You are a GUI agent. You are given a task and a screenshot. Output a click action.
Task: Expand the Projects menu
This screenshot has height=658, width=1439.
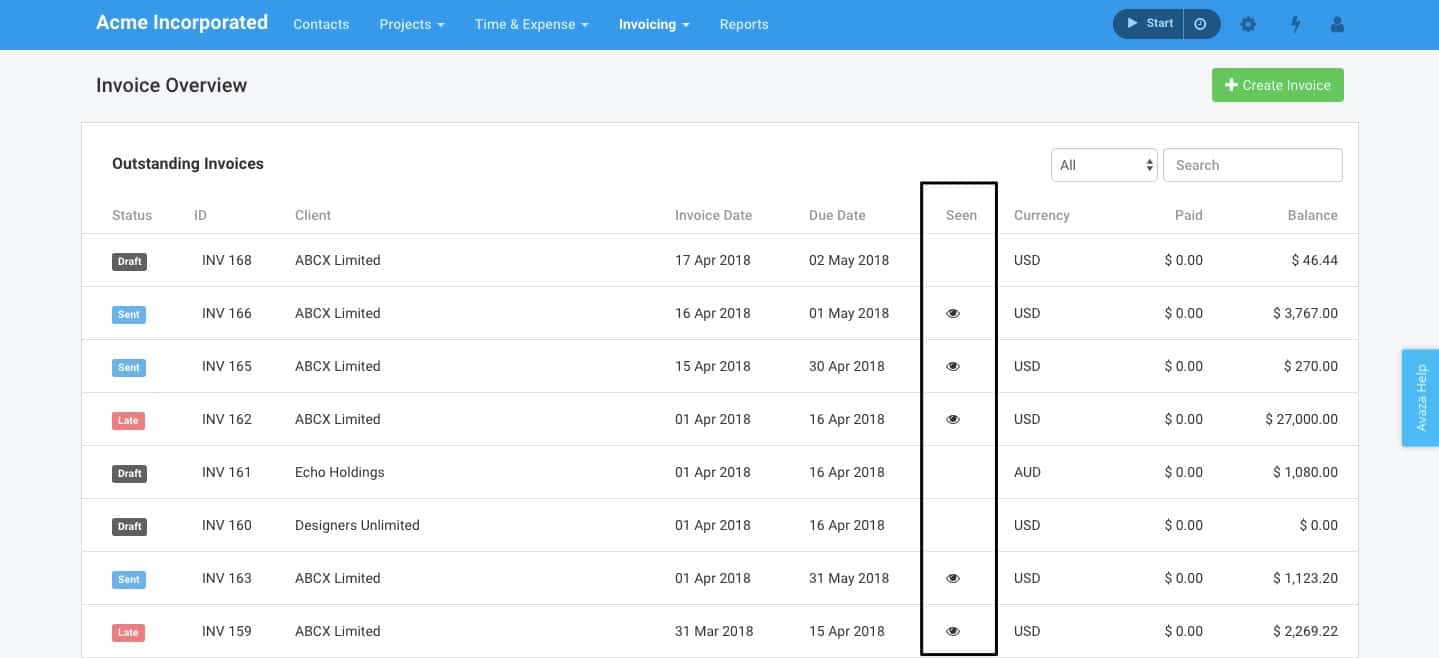point(411,24)
